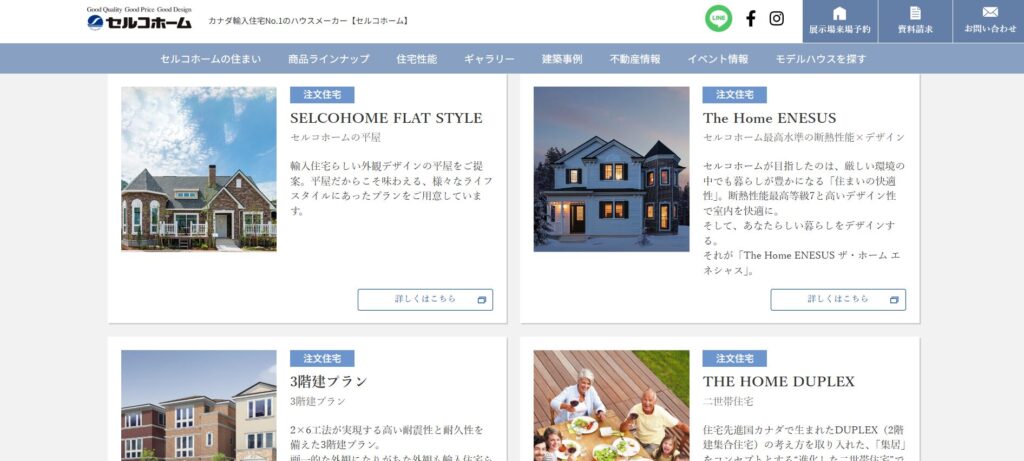The image size is (1024, 461).
Task: Select 不動産情報 navigation item
Action: point(635,59)
